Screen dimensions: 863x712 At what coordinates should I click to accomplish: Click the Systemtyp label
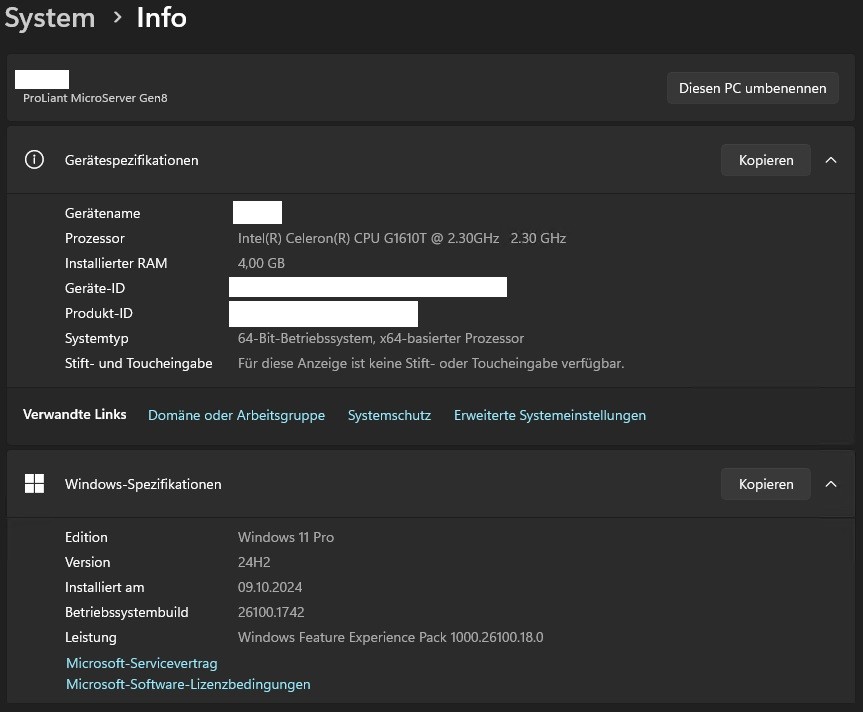pos(96,338)
